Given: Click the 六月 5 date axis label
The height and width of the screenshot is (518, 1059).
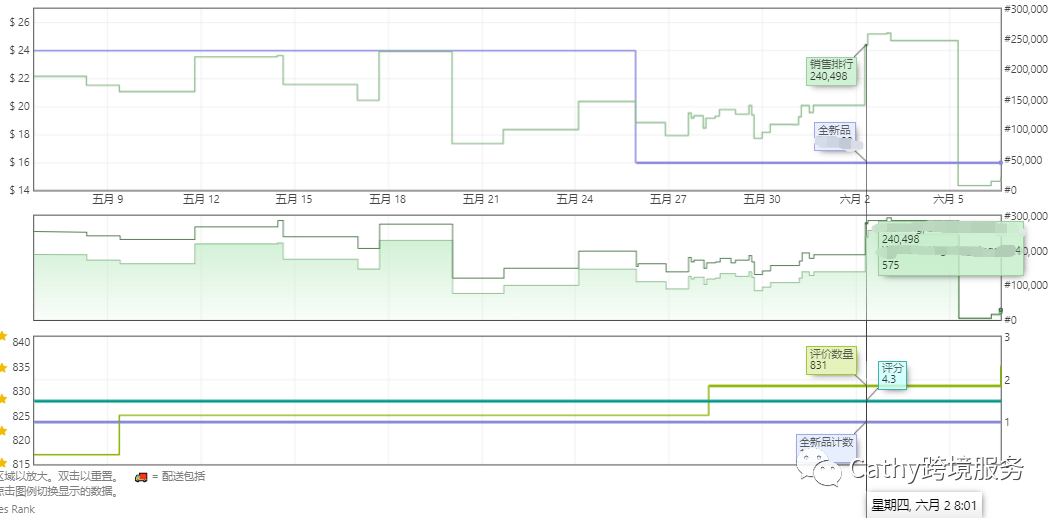Looking at the screenshot, I should pyautogui.click(x=949, y=199).
